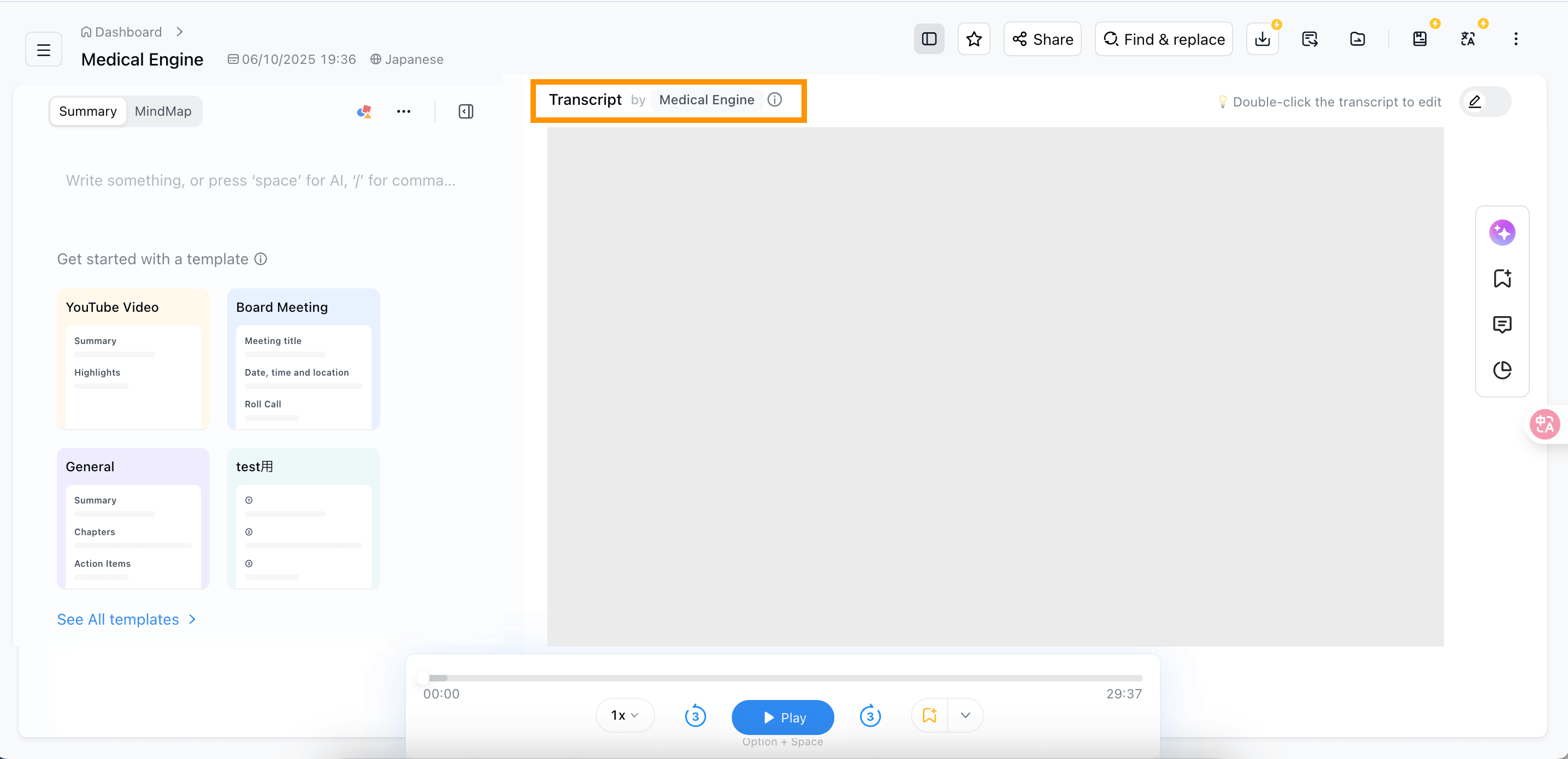
Task: Toggle the transcript edit mode switch
Action: (1485, 102)
